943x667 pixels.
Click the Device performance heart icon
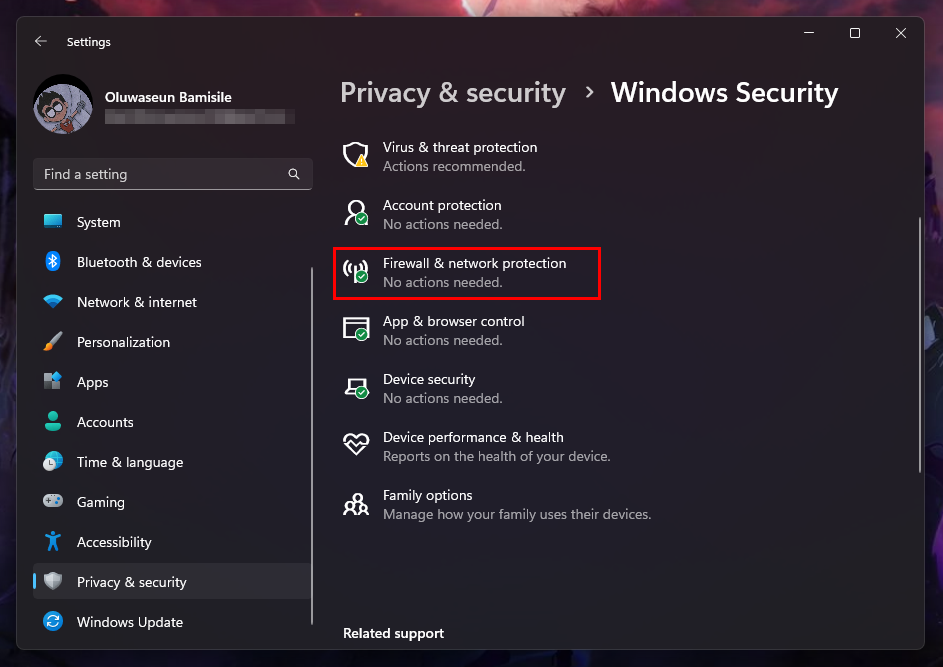tap(355, 444)
